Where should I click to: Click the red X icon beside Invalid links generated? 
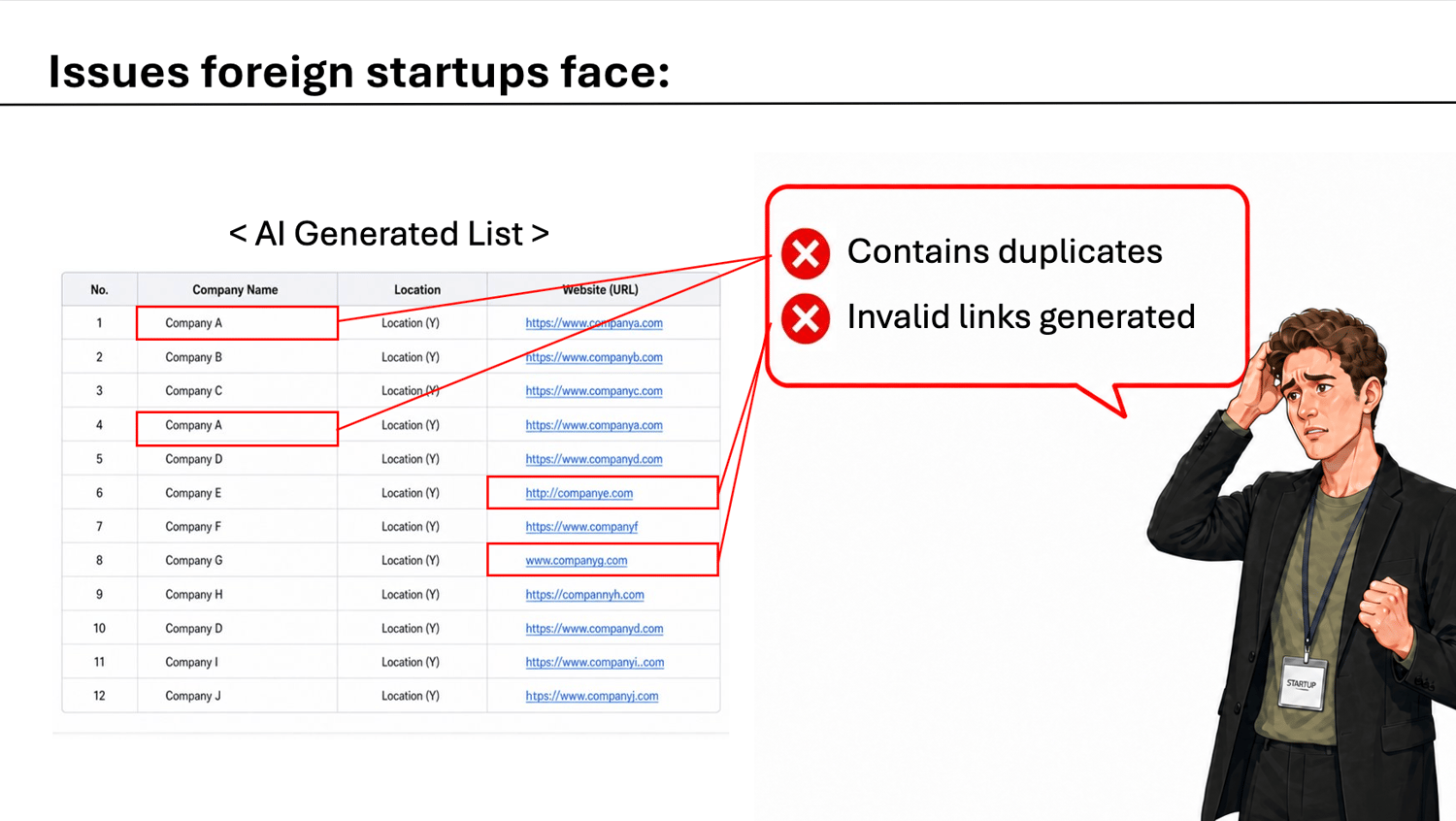tap(806, 318)
